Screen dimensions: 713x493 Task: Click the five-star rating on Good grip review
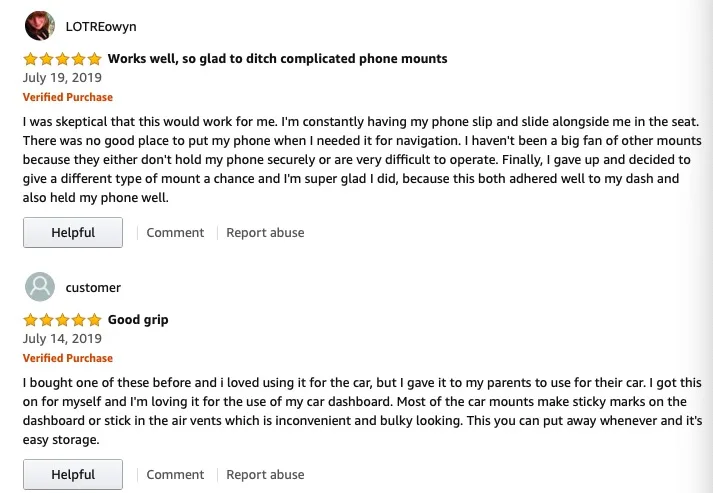62,320
